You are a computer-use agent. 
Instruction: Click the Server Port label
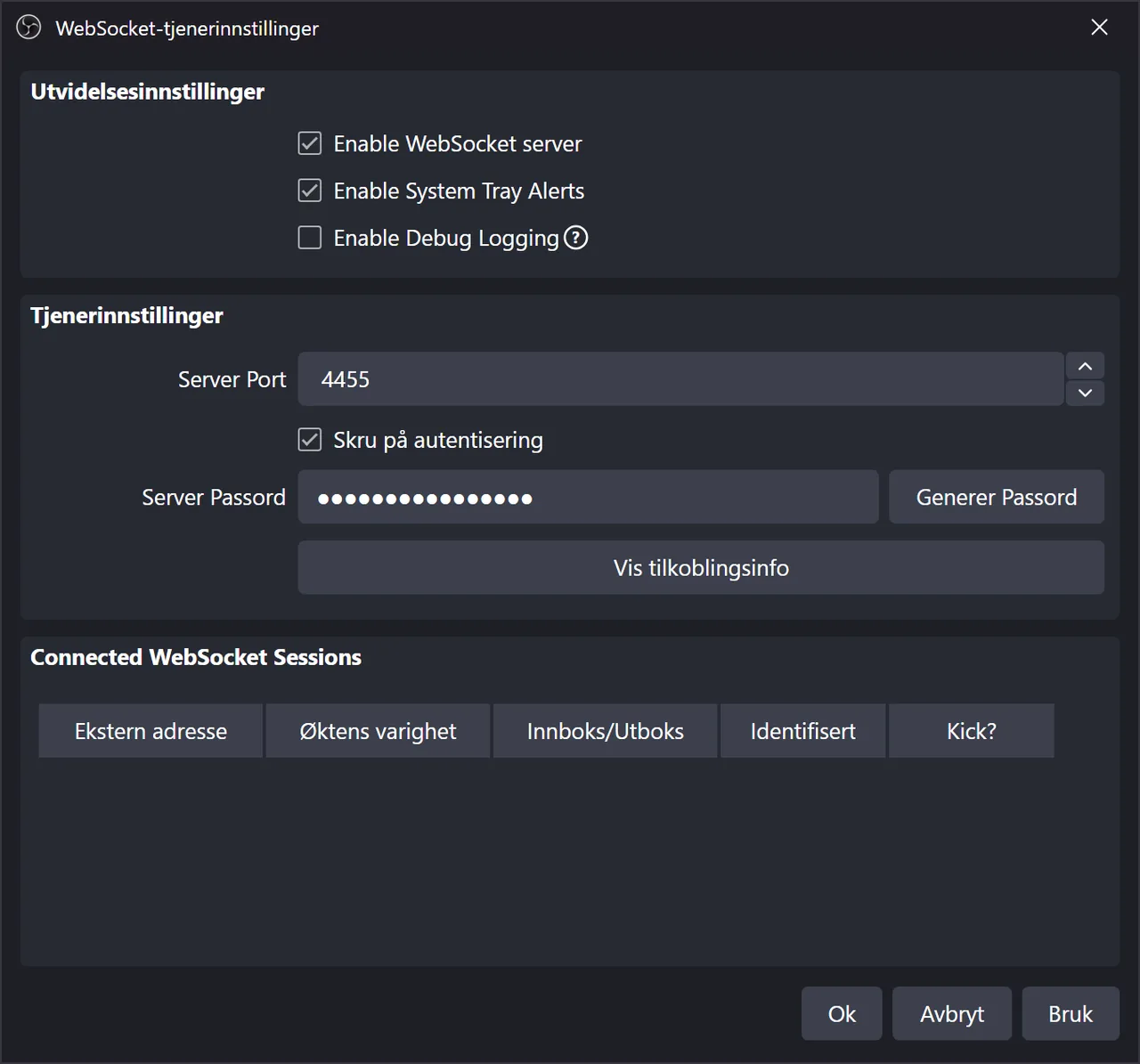point(232,379)
